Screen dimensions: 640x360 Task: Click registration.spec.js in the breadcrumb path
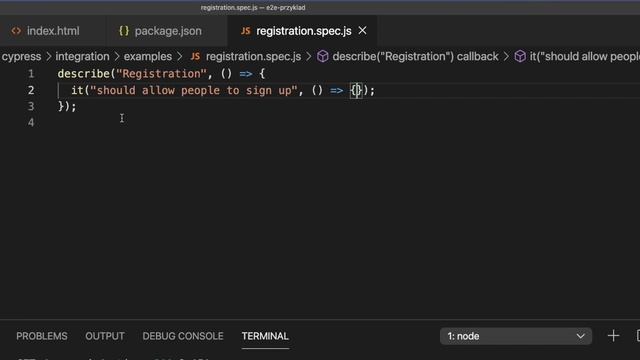click(x=253, y=56)
